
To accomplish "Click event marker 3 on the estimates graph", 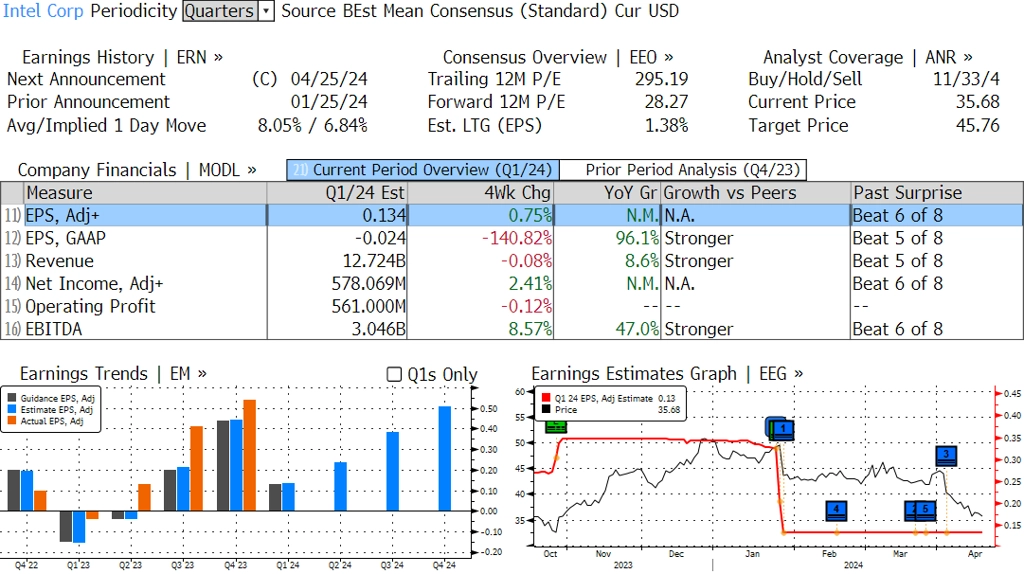I will pos(946,455).
